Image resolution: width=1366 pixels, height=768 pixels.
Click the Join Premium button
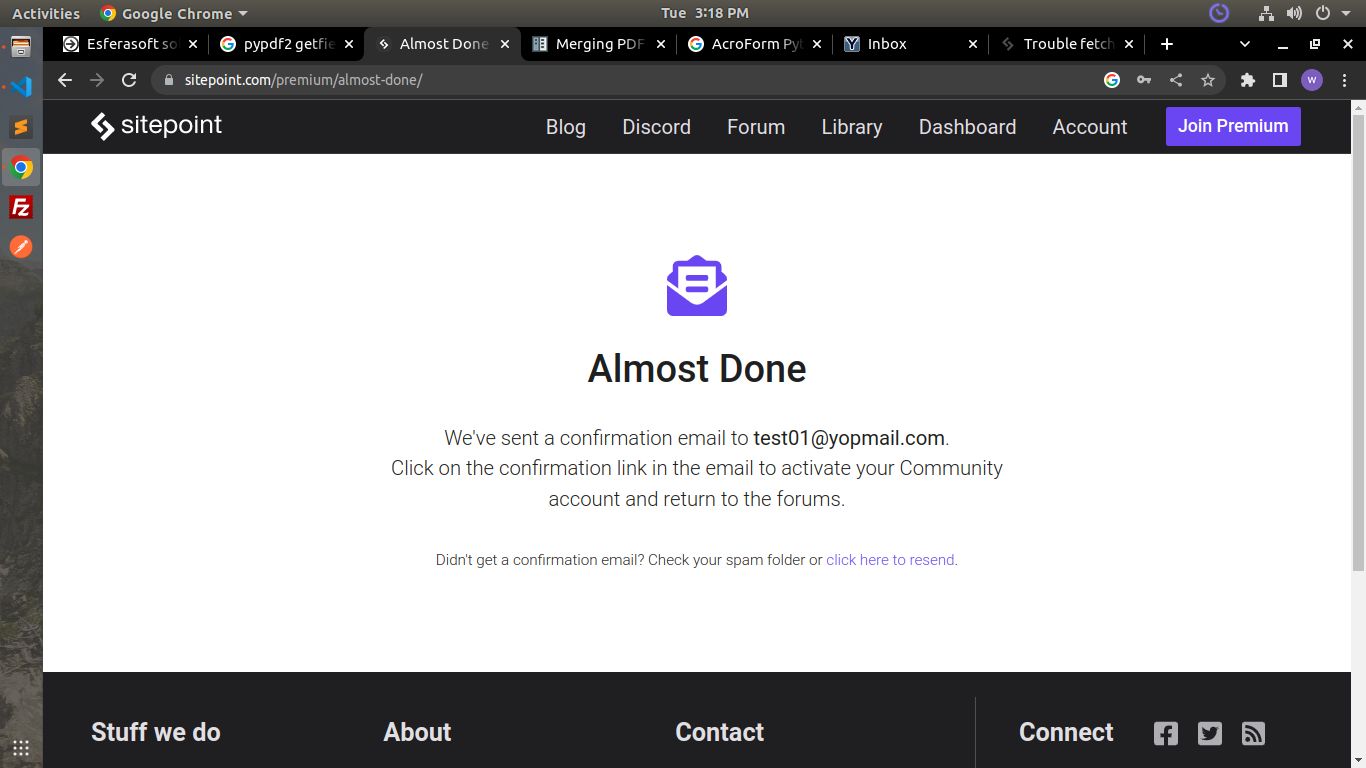pos(1232,126)
